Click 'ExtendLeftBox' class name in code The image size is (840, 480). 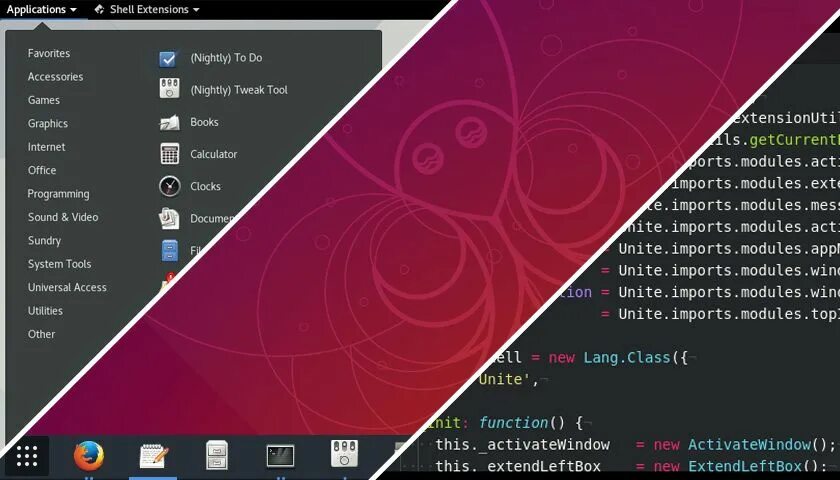pos(745,466)
